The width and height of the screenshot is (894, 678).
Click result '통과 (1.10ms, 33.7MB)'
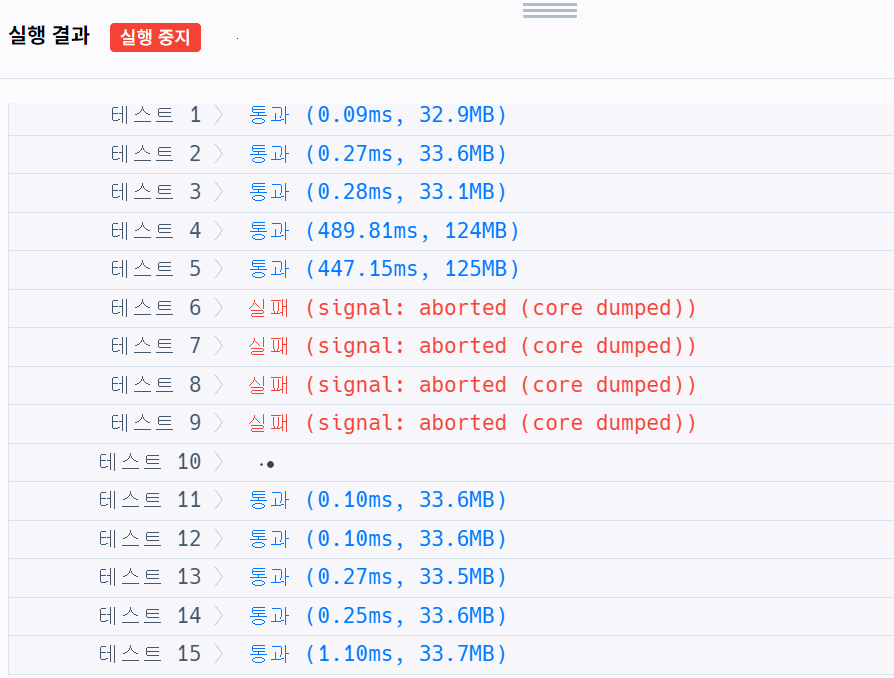377,654
